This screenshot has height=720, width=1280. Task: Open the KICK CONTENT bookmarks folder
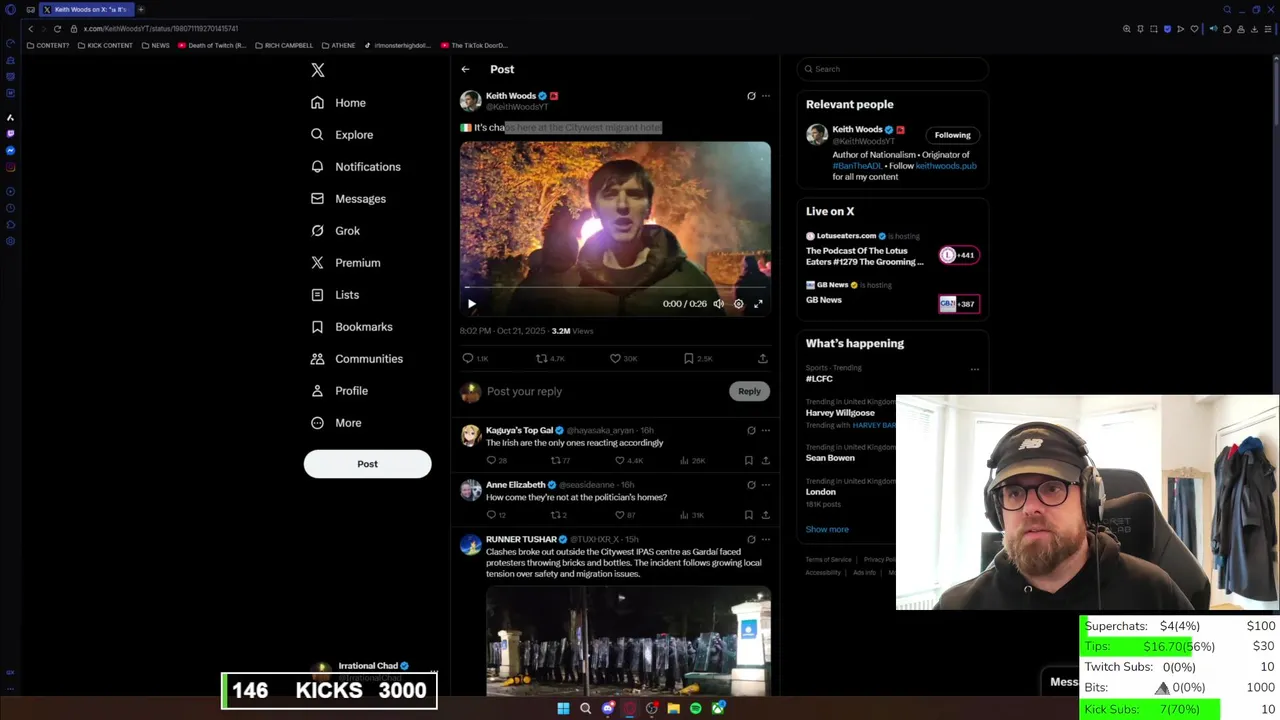(105, 45)
